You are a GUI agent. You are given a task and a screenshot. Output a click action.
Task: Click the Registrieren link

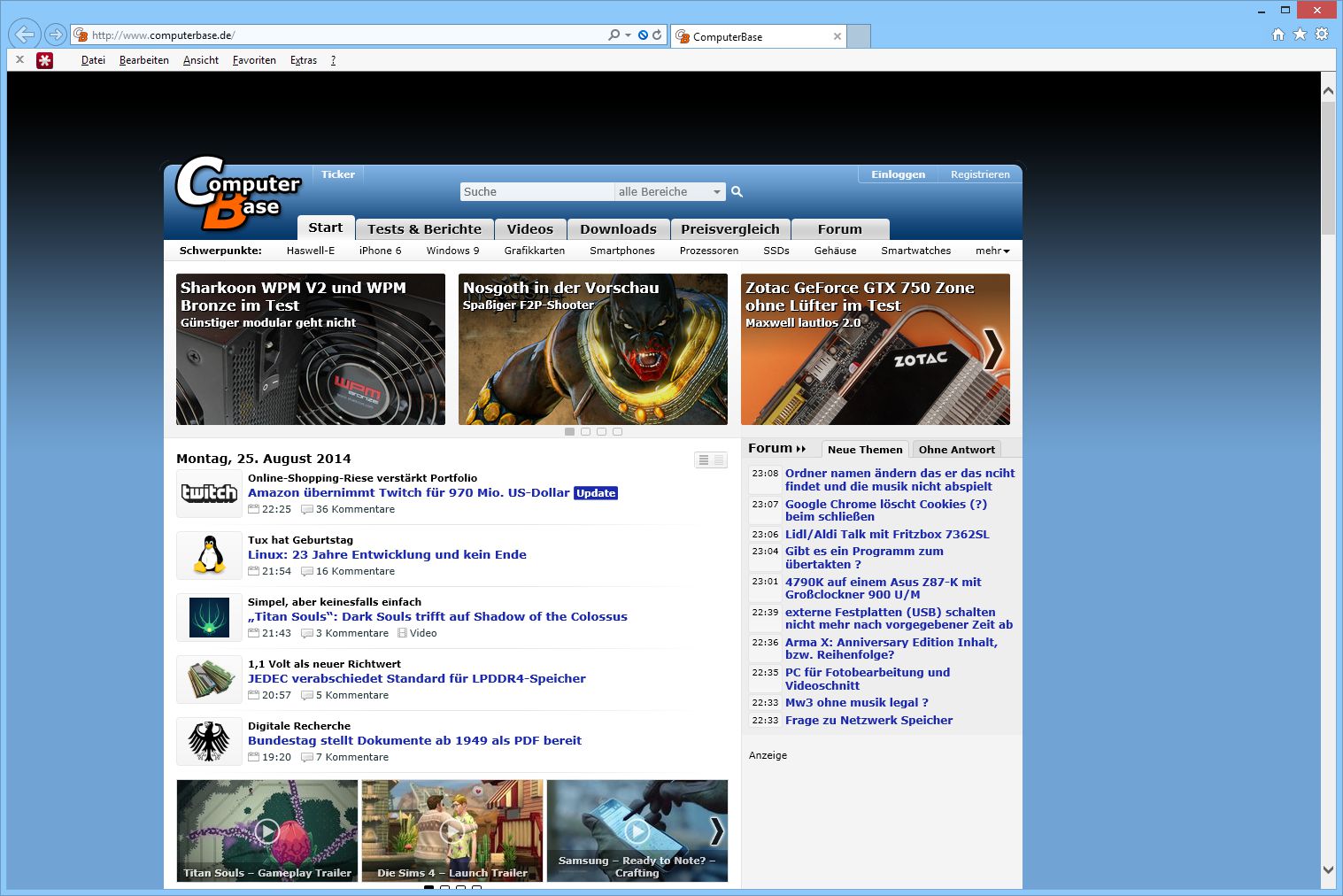tap(980, 174)
